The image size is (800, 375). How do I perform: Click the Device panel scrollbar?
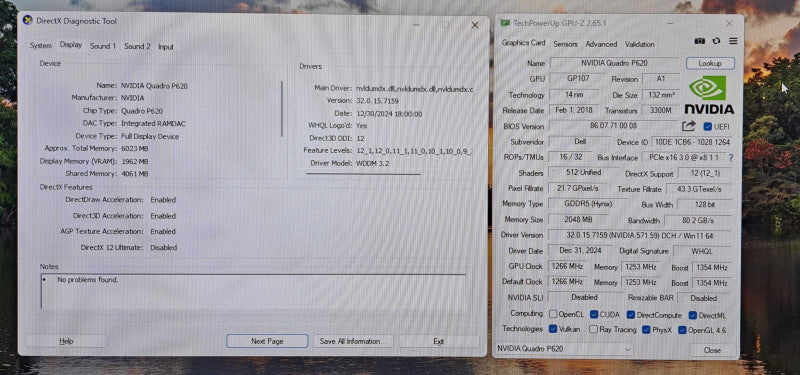point(282,108)
